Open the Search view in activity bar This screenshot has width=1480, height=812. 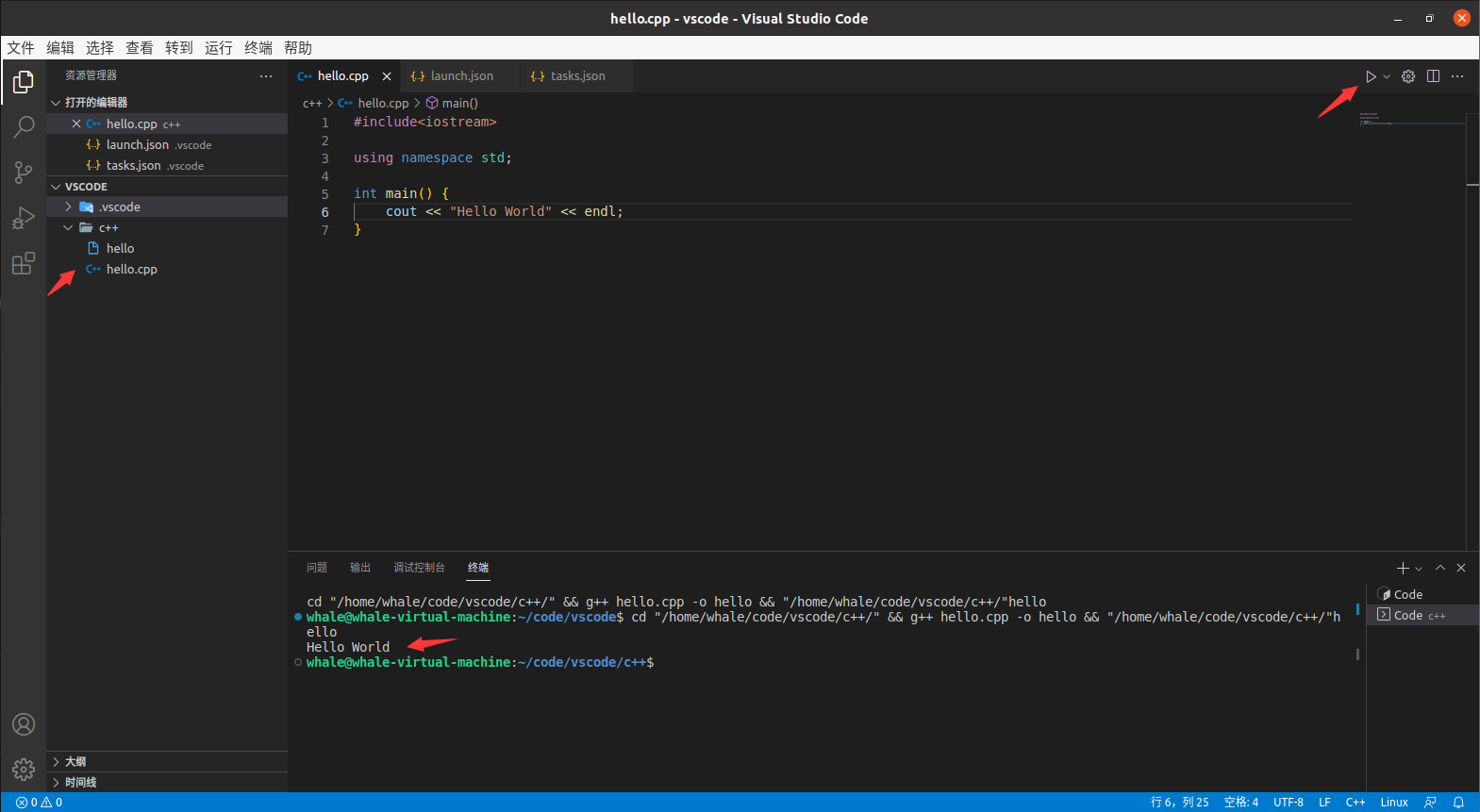coord(24,126)
